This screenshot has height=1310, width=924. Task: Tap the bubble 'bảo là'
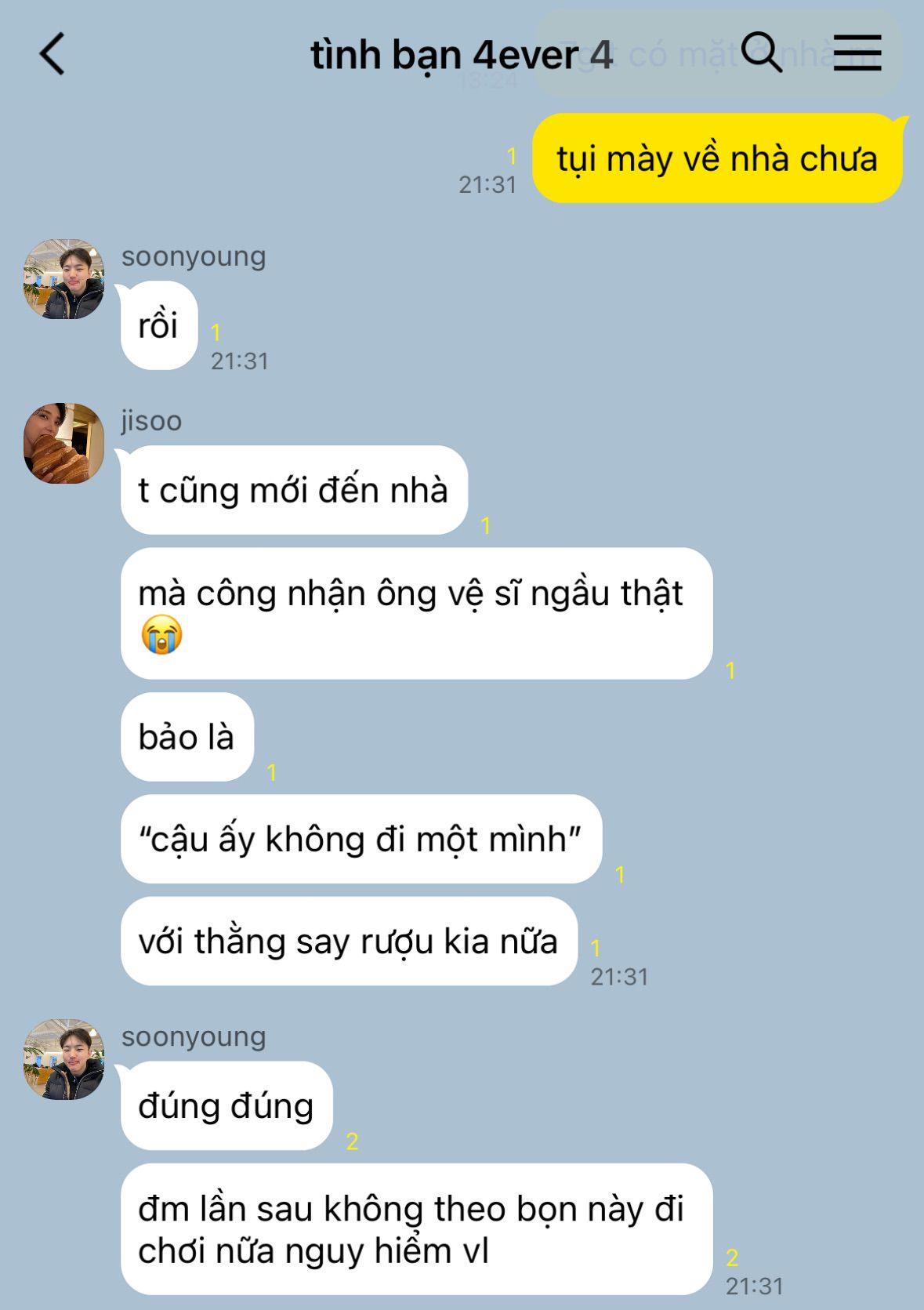pyautogui.click(x=187, y=737)
